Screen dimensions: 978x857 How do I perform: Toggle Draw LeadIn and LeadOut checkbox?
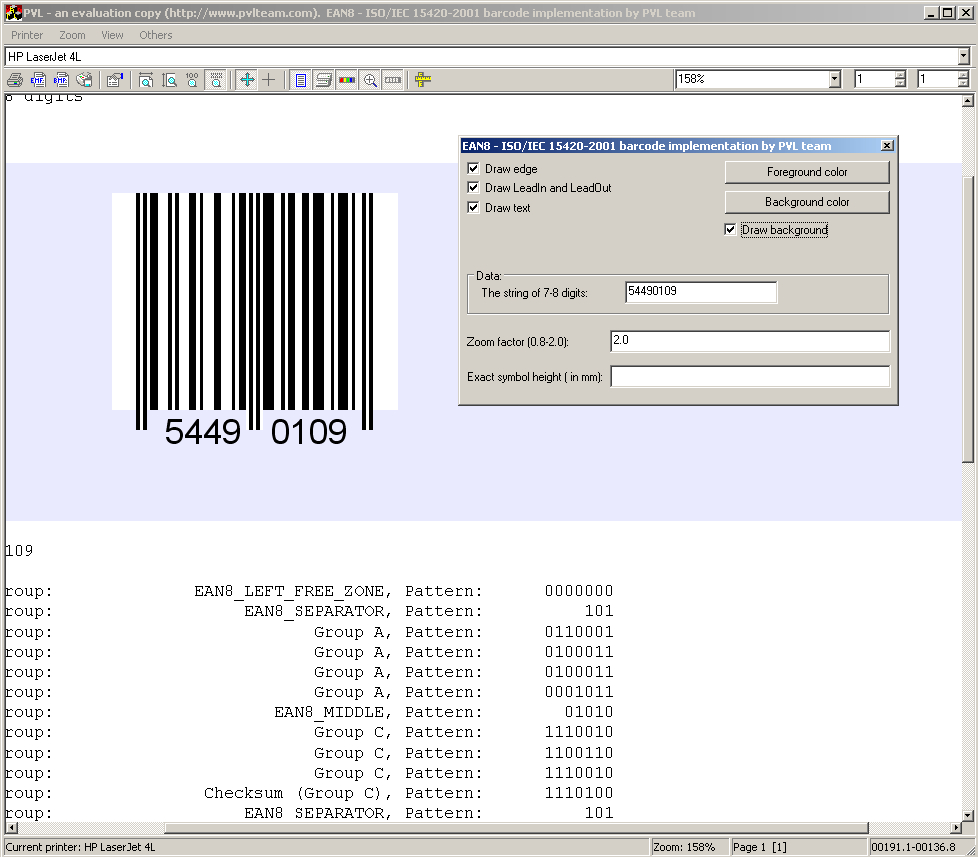point(473,187)
